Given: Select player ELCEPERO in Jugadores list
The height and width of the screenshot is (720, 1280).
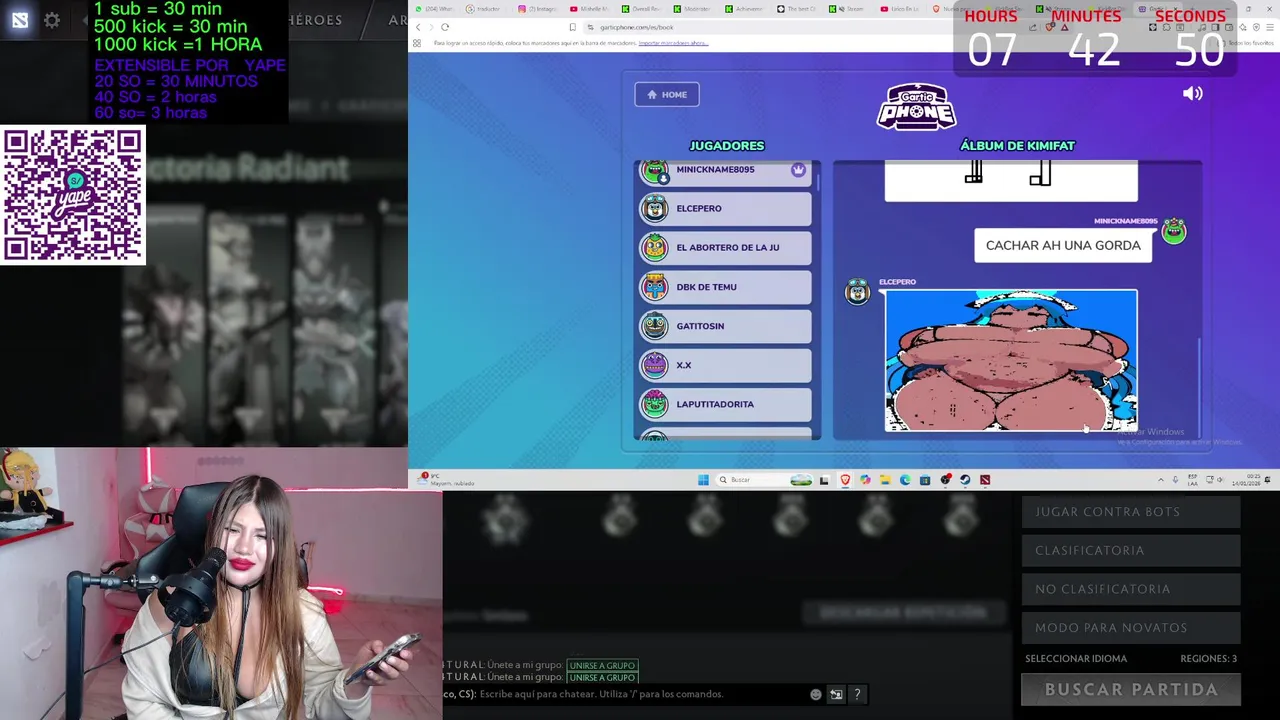Looking at the screenshot, I should pyautogui.click(x=725, y=208).
